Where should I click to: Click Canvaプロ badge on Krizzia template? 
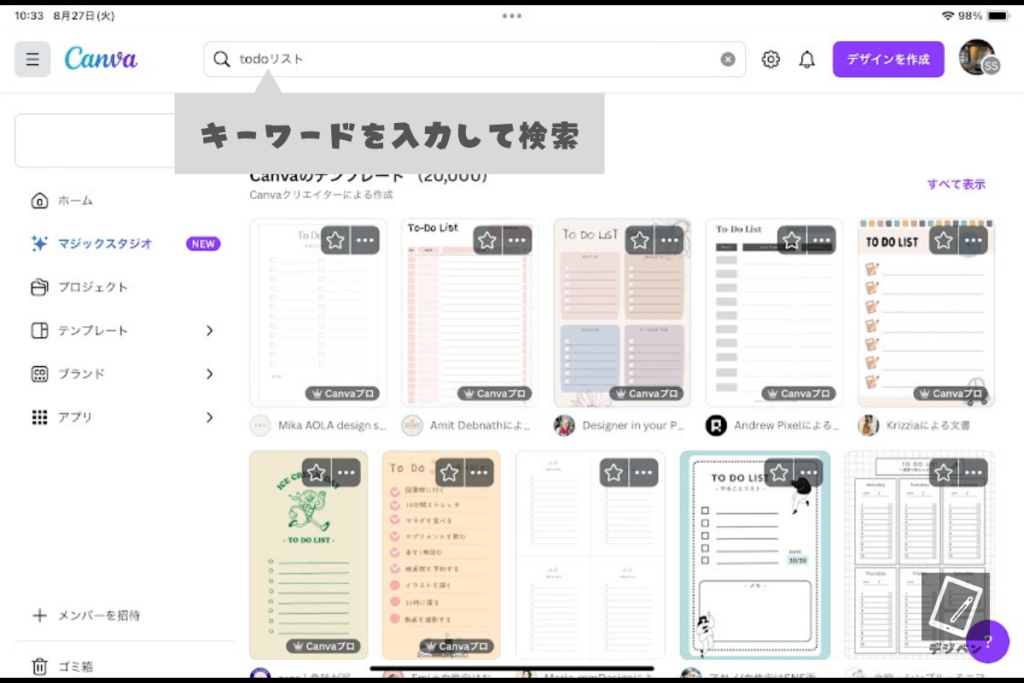[951, 394]
